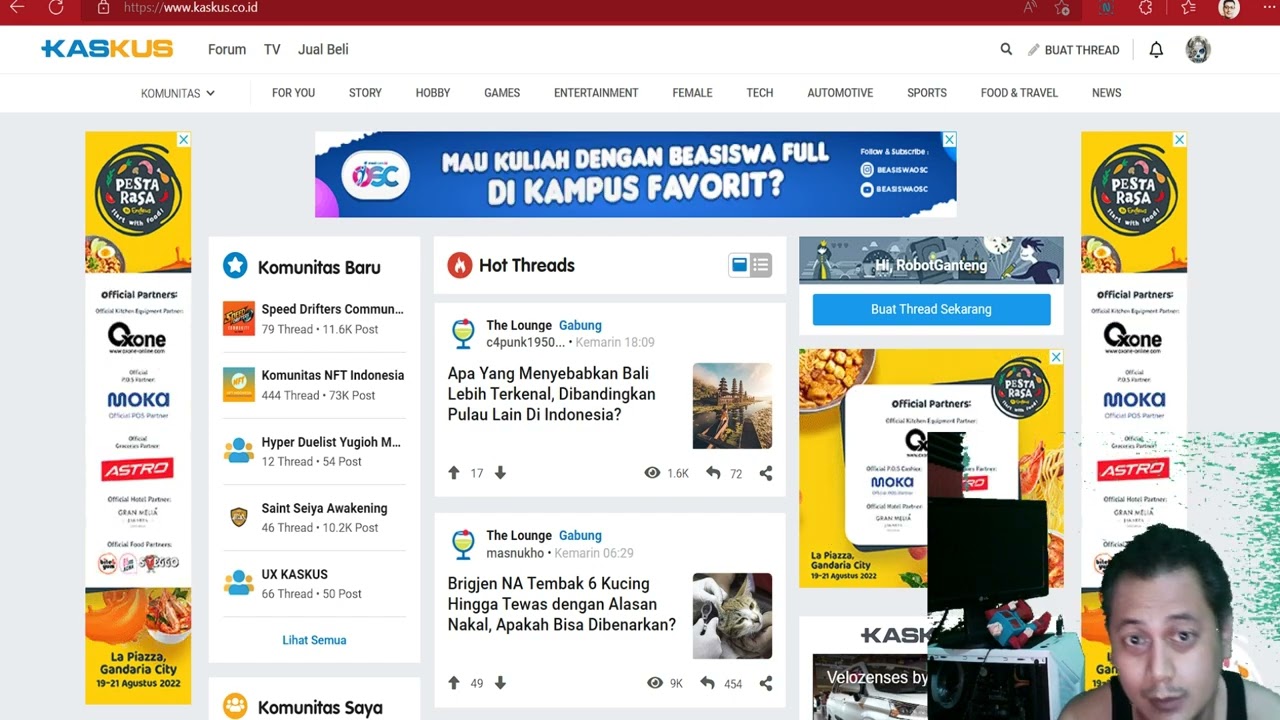
Task: Downvote the Brigjen NA kucing thread
Action: click(500, 683)
